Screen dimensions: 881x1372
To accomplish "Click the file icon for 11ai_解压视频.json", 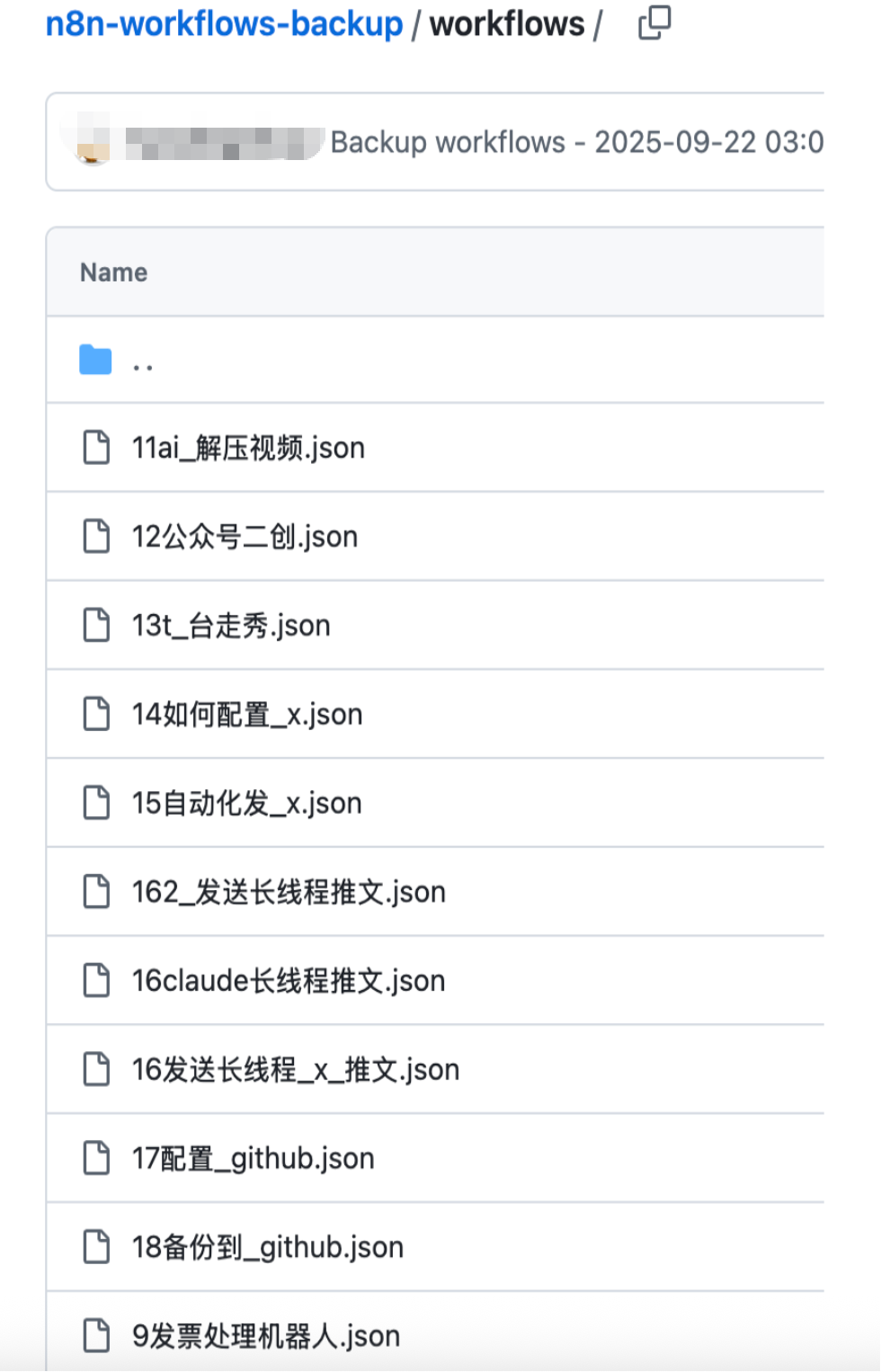I will (96, 447).
